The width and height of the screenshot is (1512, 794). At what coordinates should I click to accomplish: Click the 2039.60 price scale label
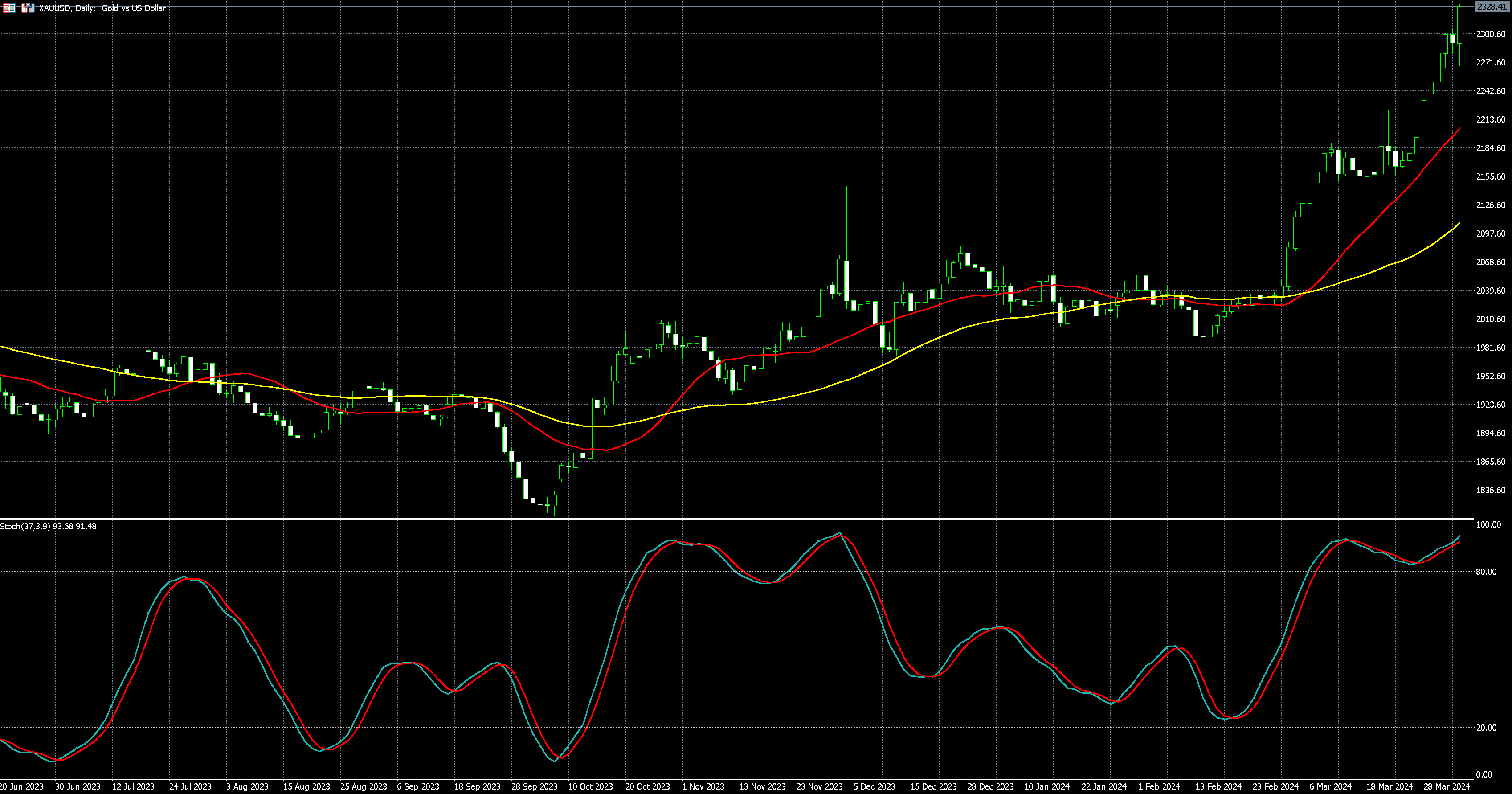point(1490,291)
